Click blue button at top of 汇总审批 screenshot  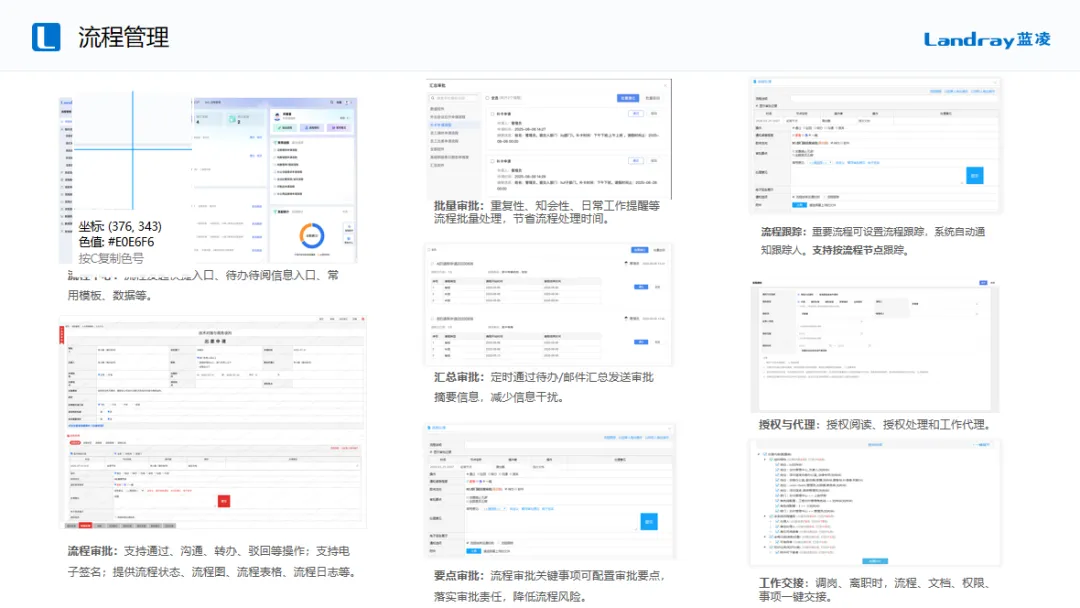639,249
